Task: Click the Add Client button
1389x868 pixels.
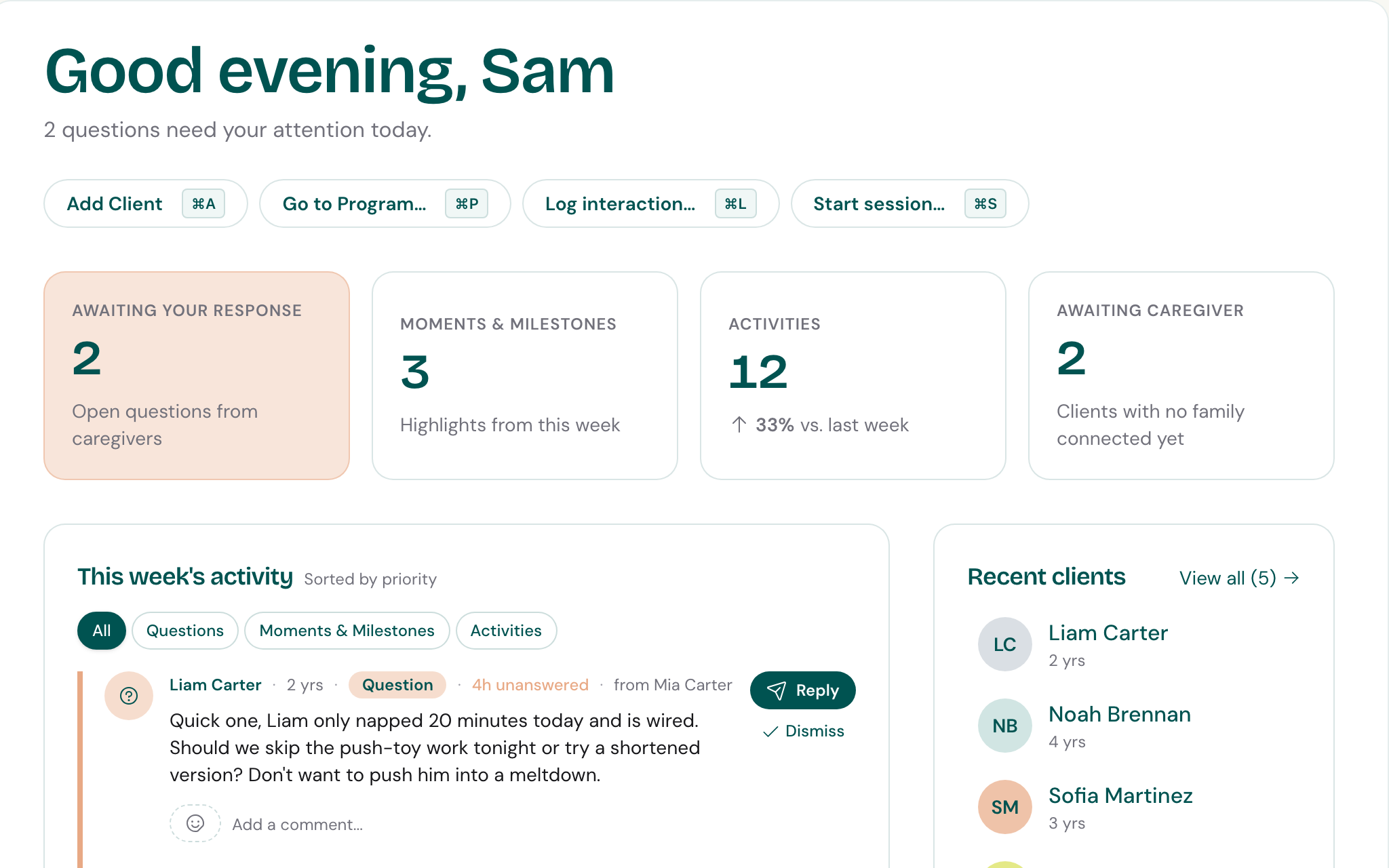Action: (146, 203)
